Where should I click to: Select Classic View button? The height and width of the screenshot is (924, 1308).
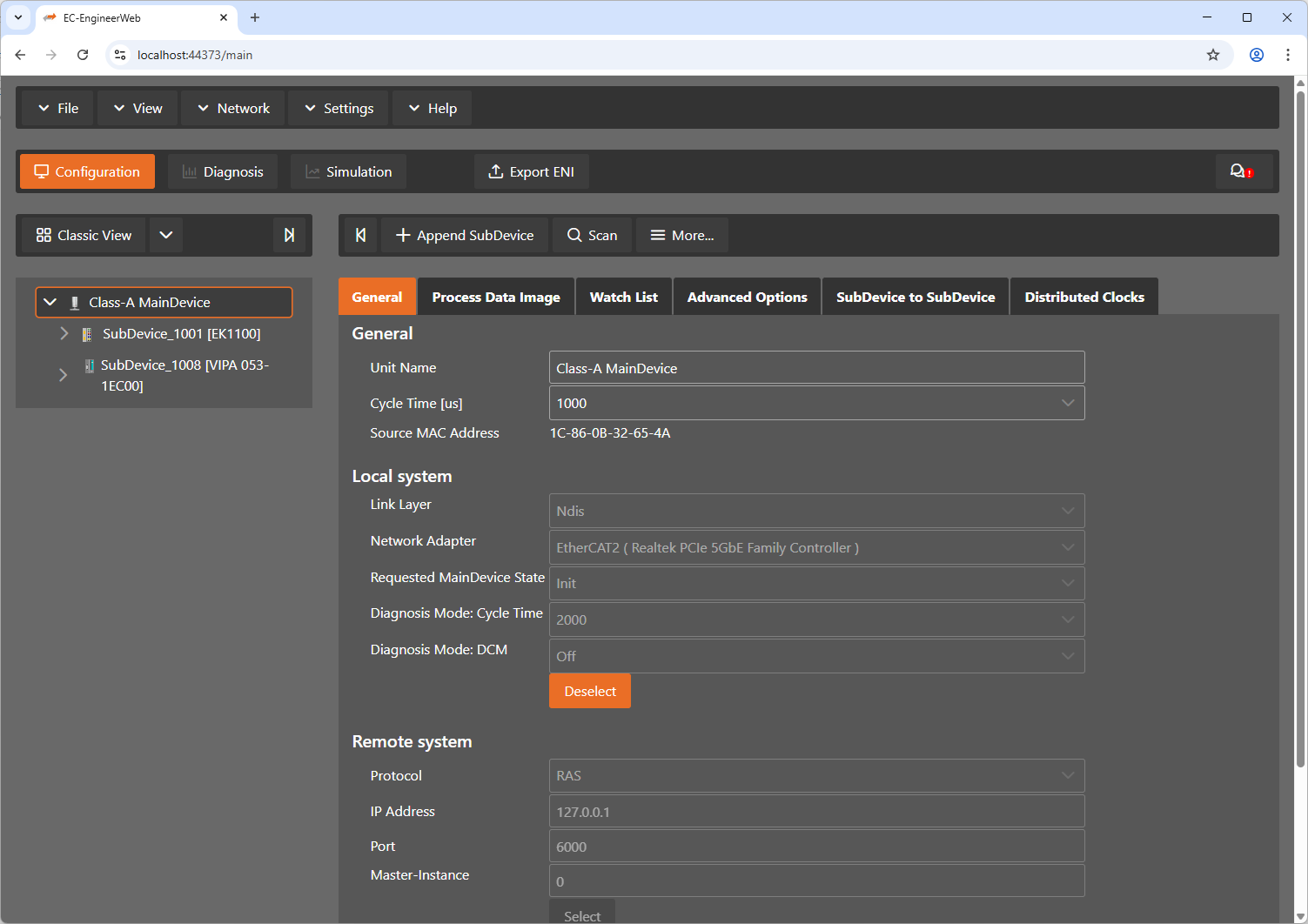pyautogui.click(x=84, y=235)
